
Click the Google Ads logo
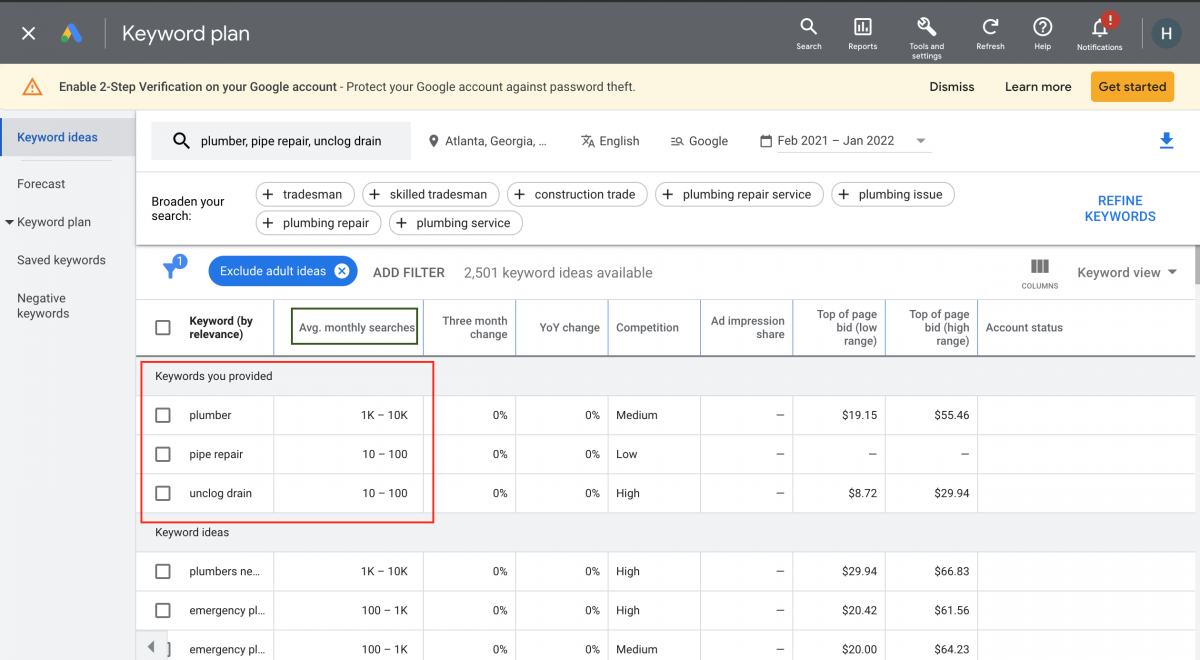(71, 33)
